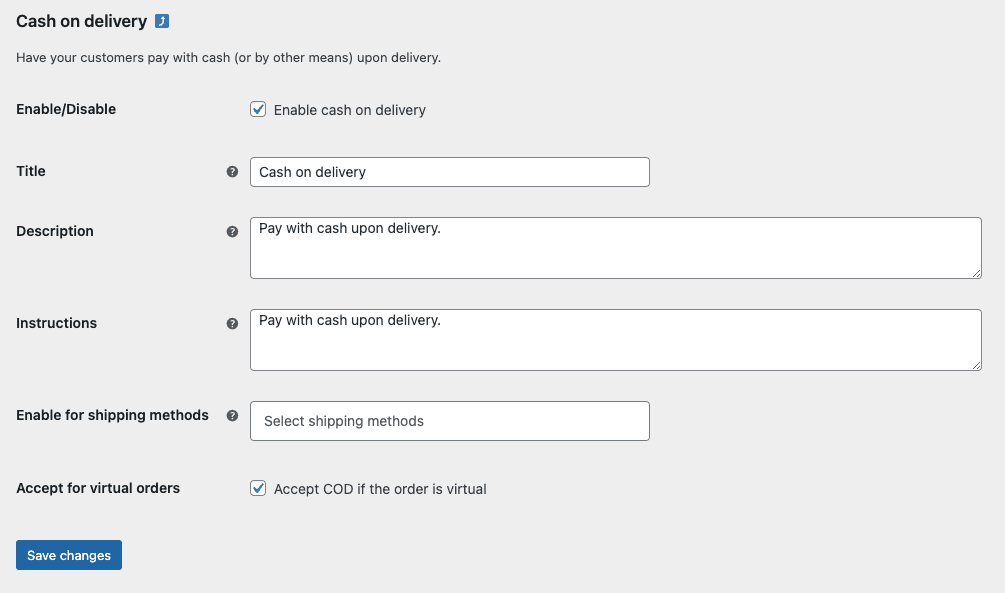Click the help icon for Enable for shipping methods
1005x593 pixels.
233,415
